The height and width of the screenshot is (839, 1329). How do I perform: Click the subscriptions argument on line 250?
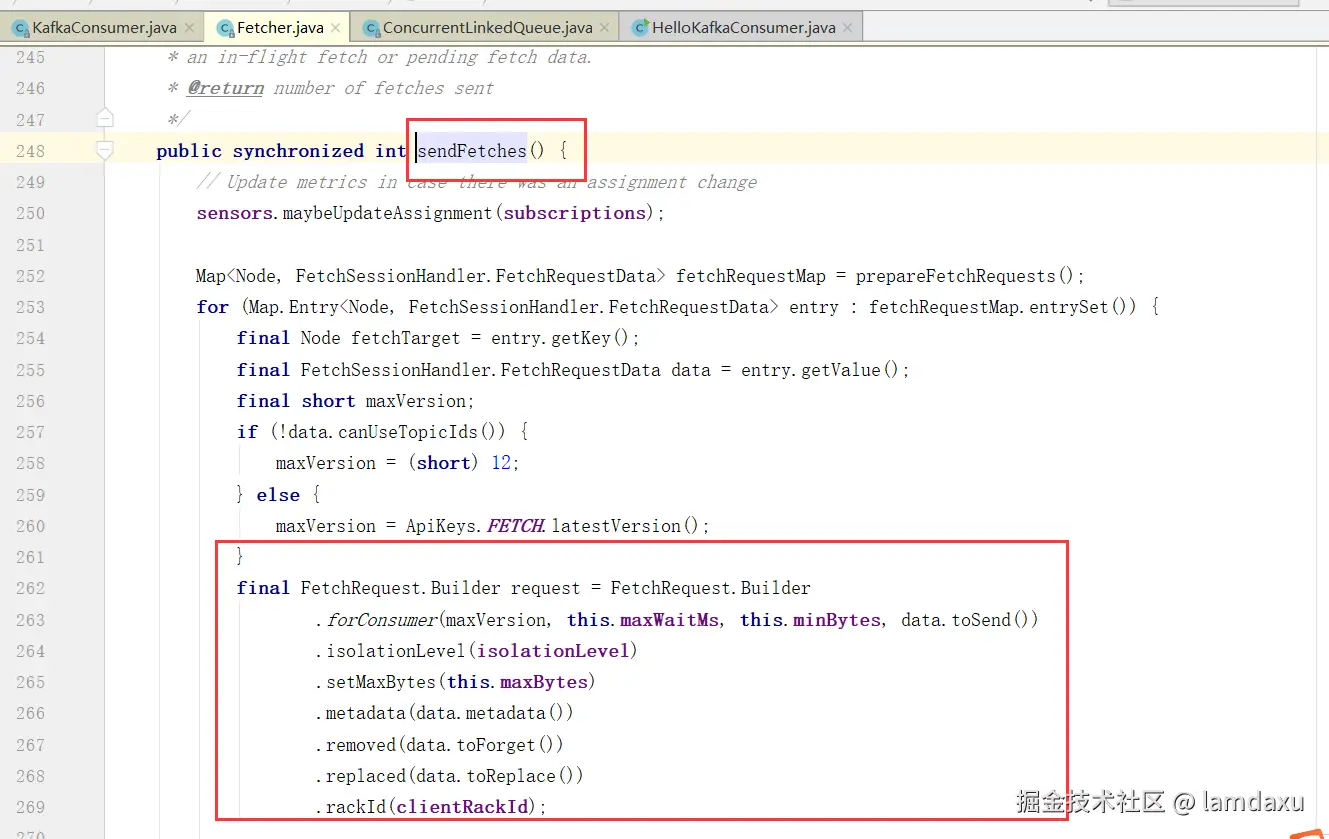[x=575, y=213]
